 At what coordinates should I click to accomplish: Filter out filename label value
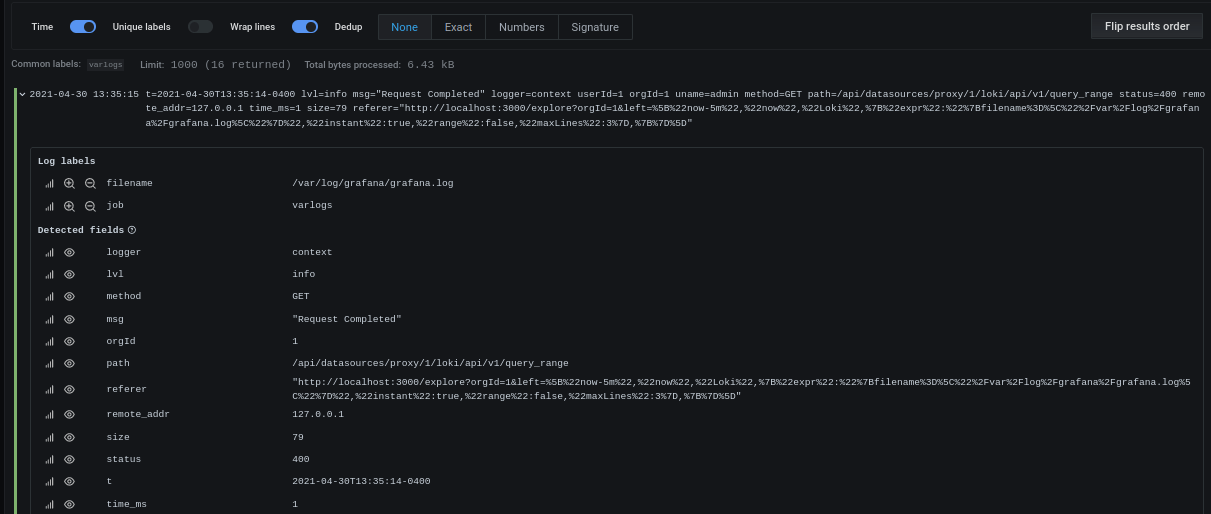point(90,184)
